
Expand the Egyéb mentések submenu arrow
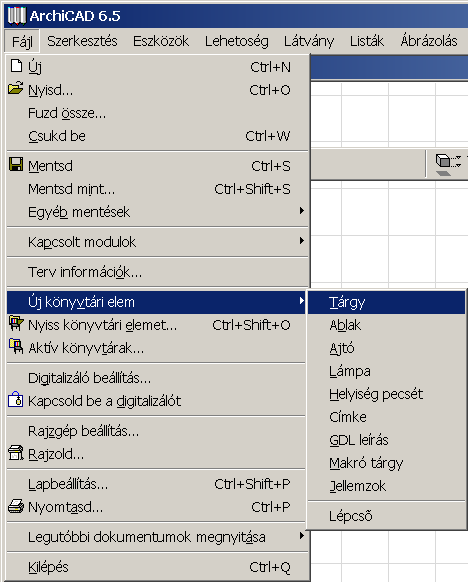pos(302,211)
